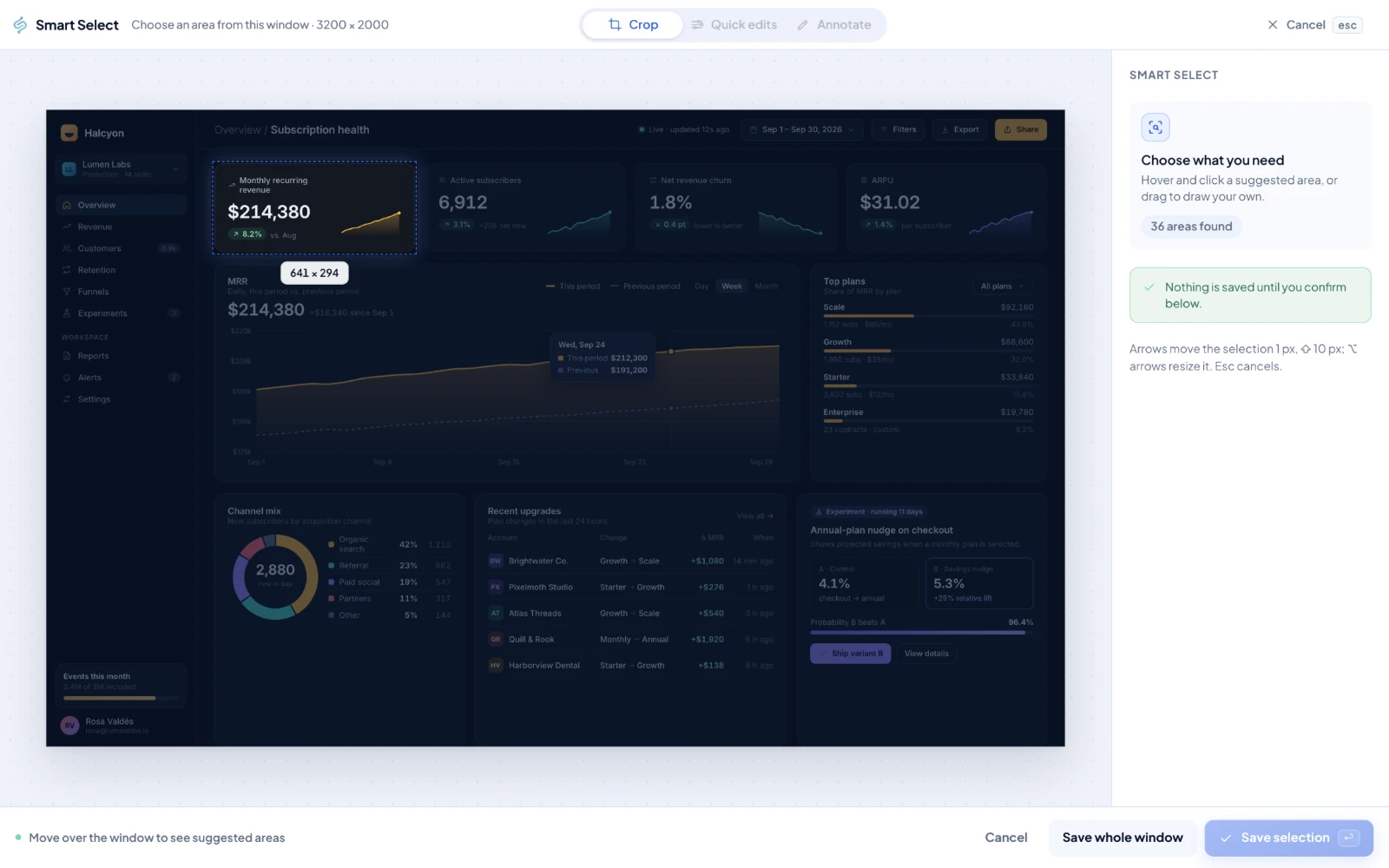The height and width of the screenshot is (868, 1389).
Task: Click Cancel with the esc hint
Action: point(1314,24)
